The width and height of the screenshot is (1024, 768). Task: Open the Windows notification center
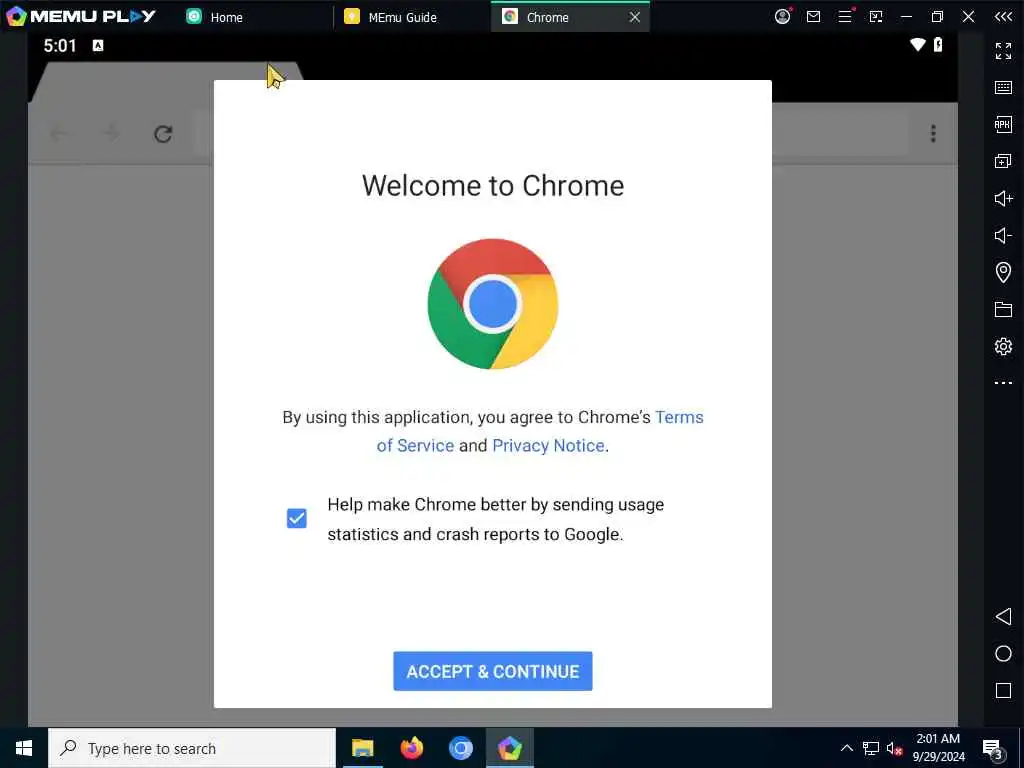pos(992,748)
